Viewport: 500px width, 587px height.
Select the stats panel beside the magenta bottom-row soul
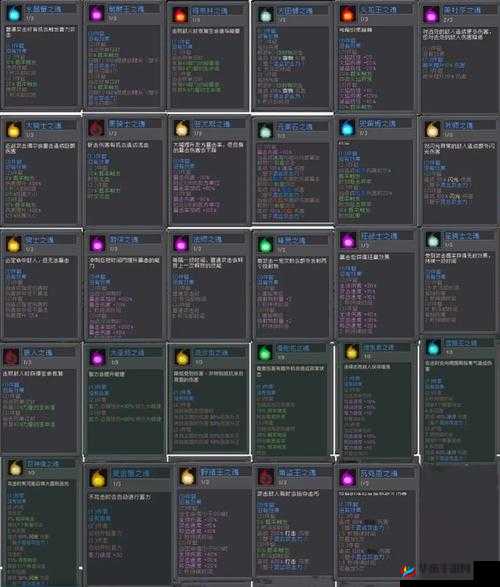tap(375, 532)
